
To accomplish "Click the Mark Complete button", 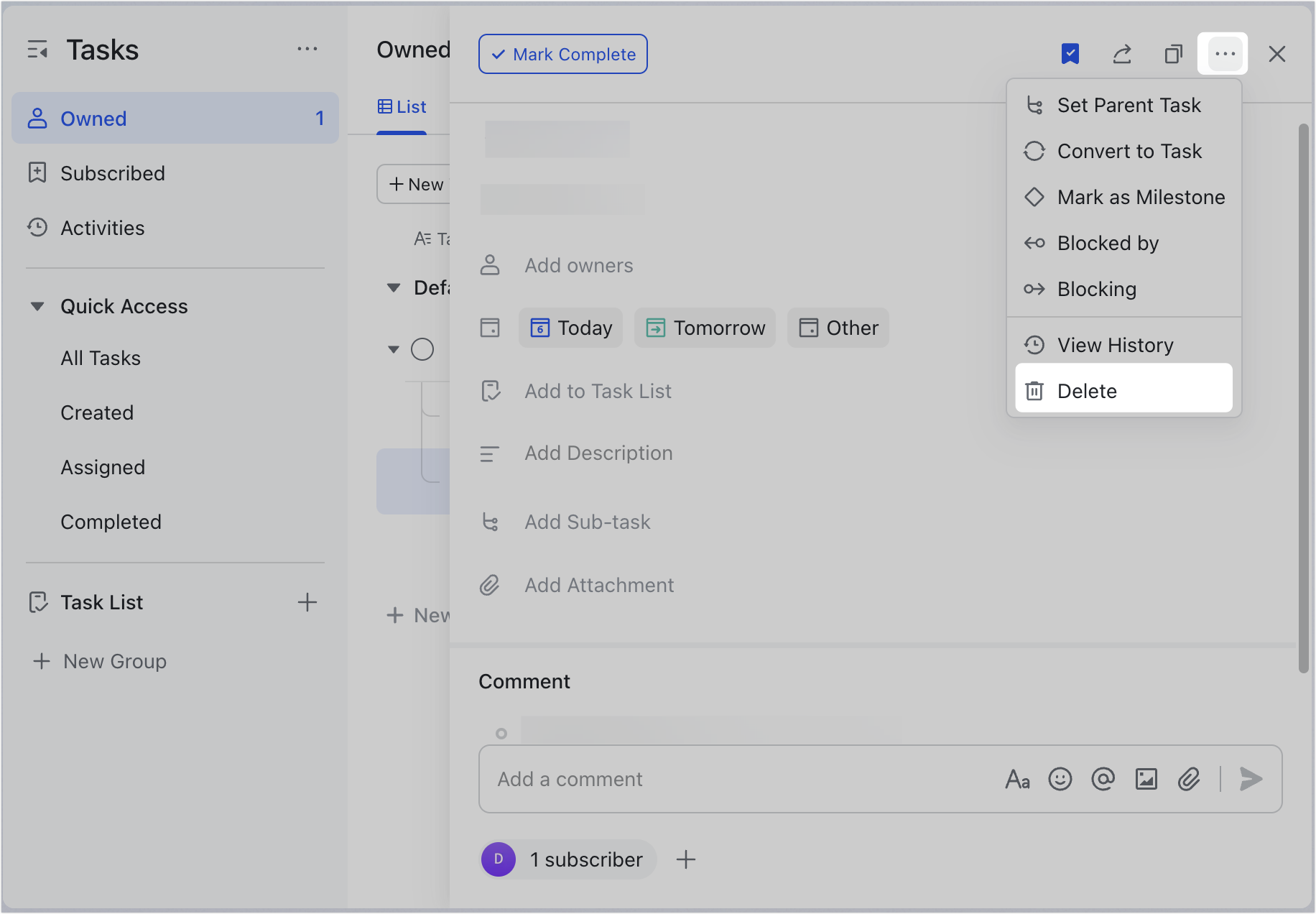I will point(562,54).
